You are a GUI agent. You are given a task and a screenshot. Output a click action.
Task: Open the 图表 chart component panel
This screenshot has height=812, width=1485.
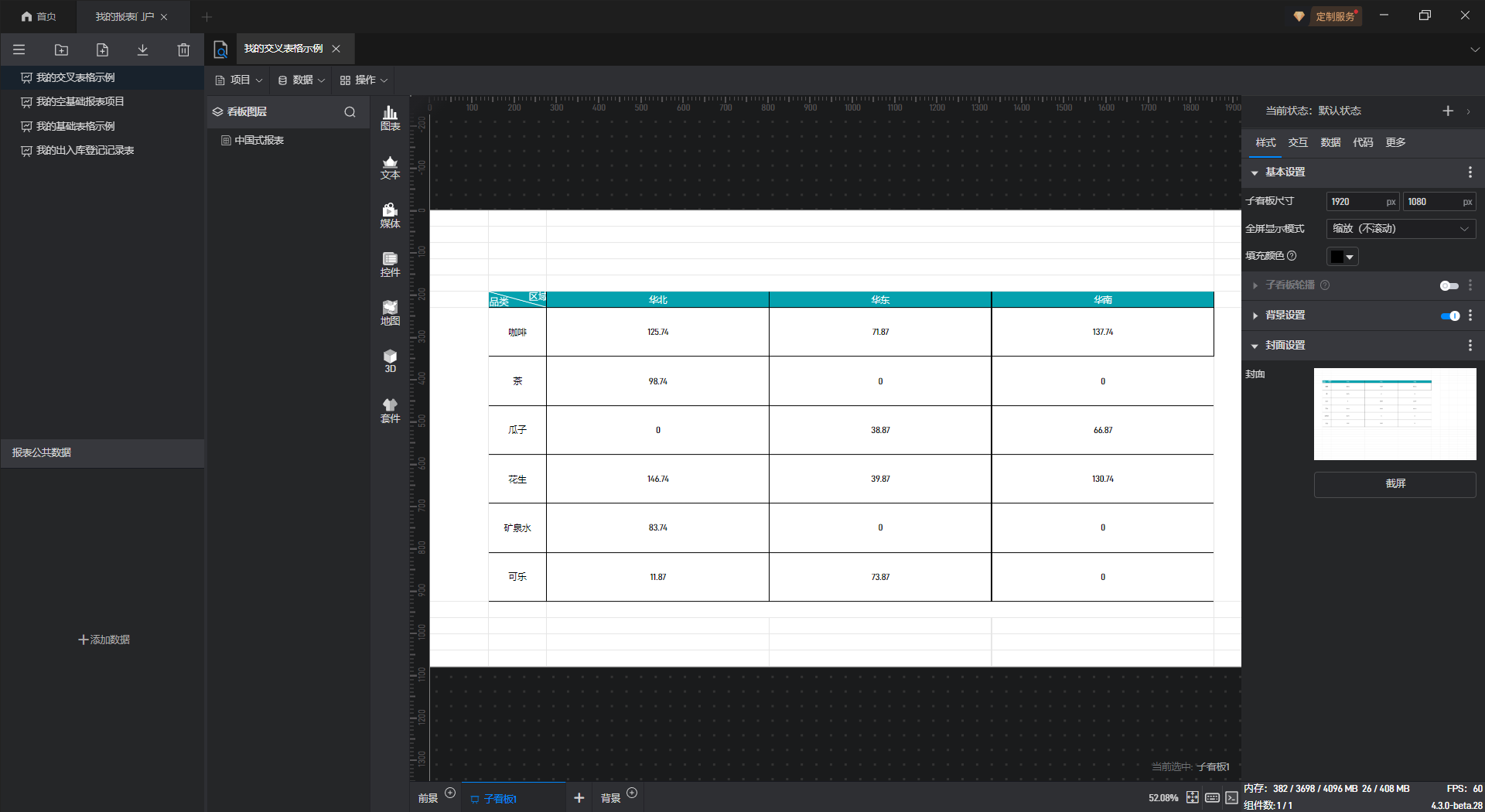pyautogui.click(x=390, y=118)
